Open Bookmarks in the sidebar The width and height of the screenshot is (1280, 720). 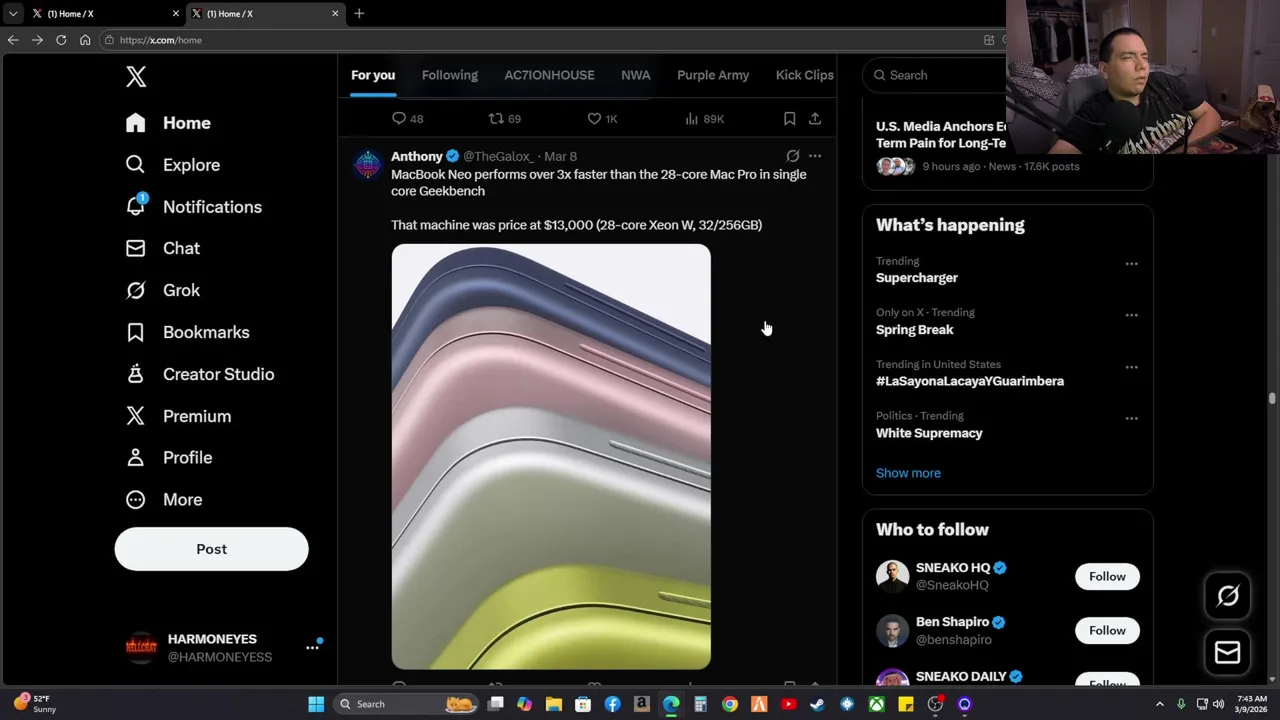coord(188,332)
